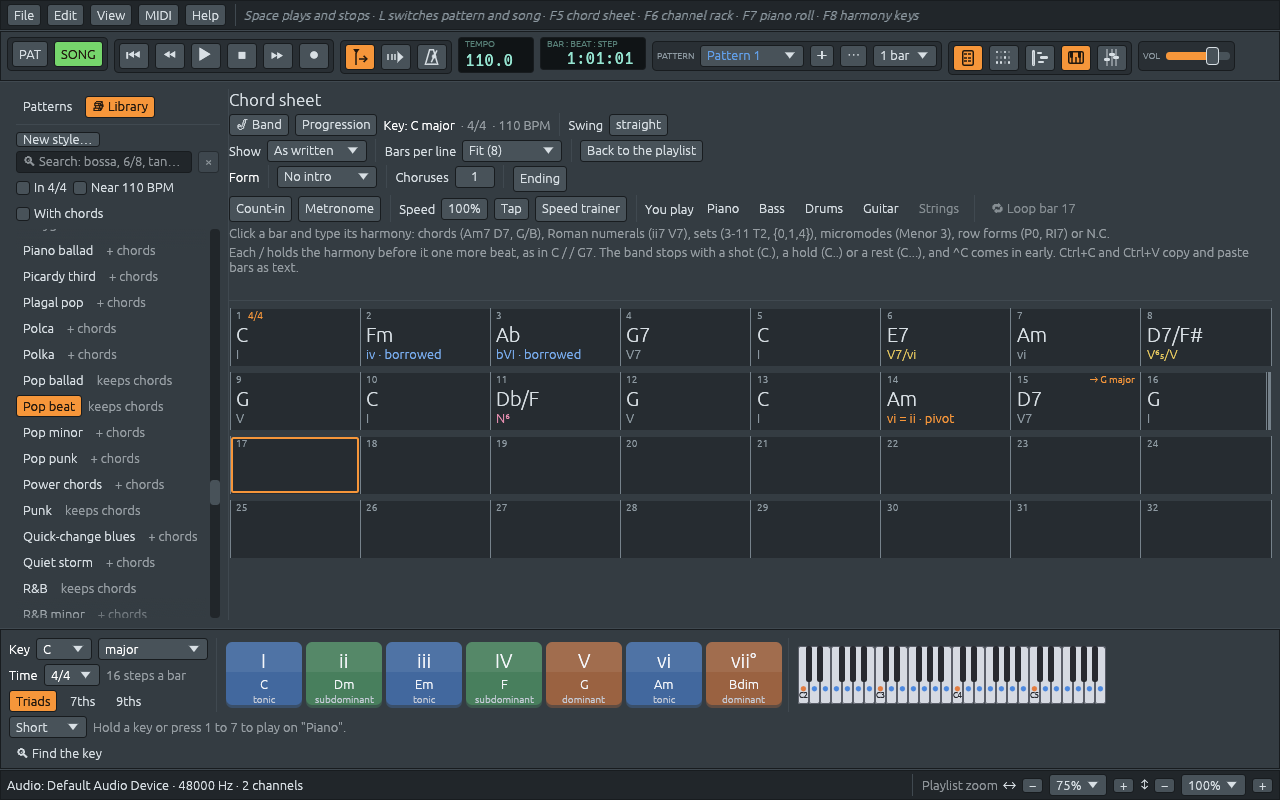Open the channel rack grid icon
The image size is (1280, 800).
(x=1003, y=57)
